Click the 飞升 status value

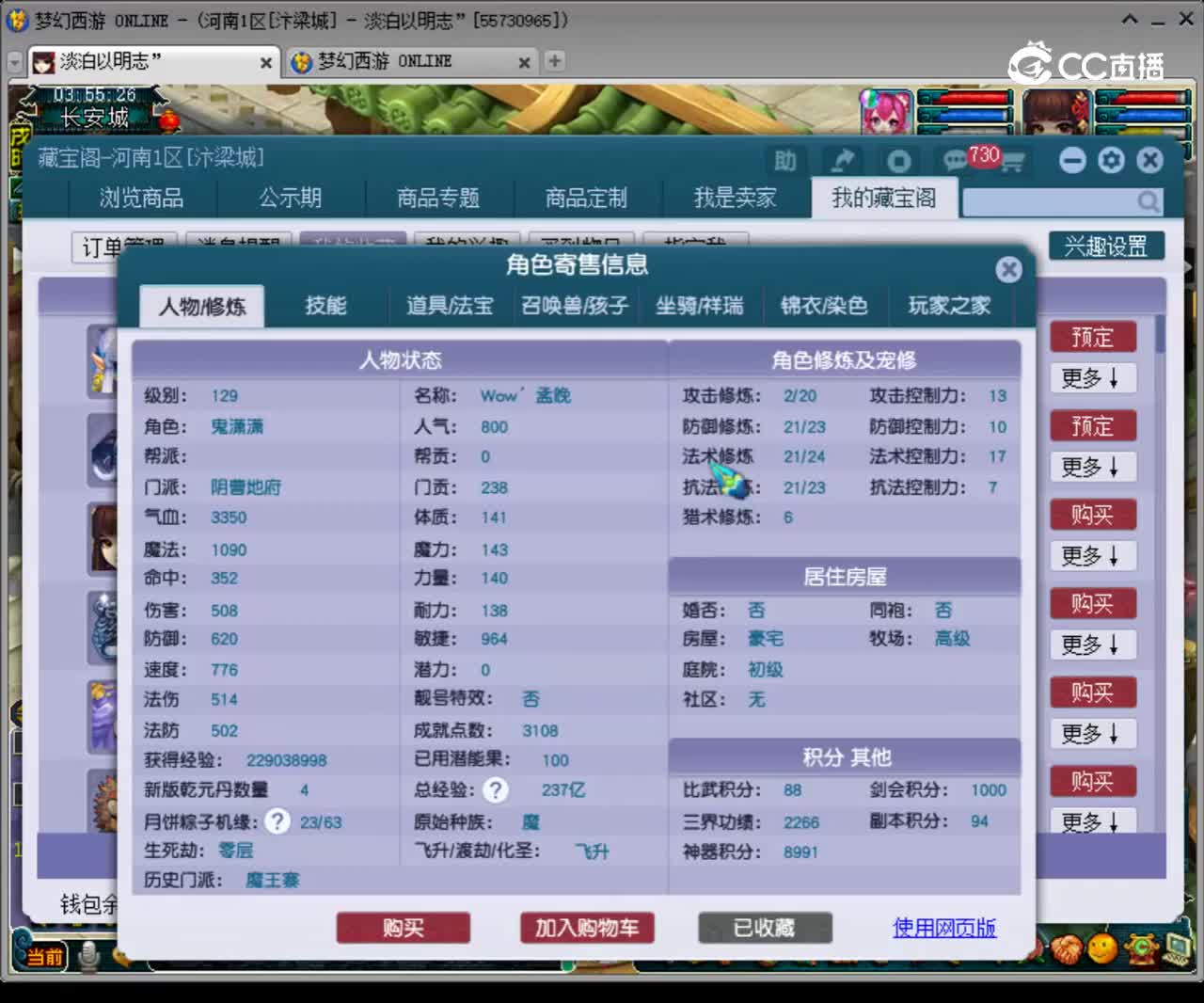pyautogui.click(x=593, y=852)
